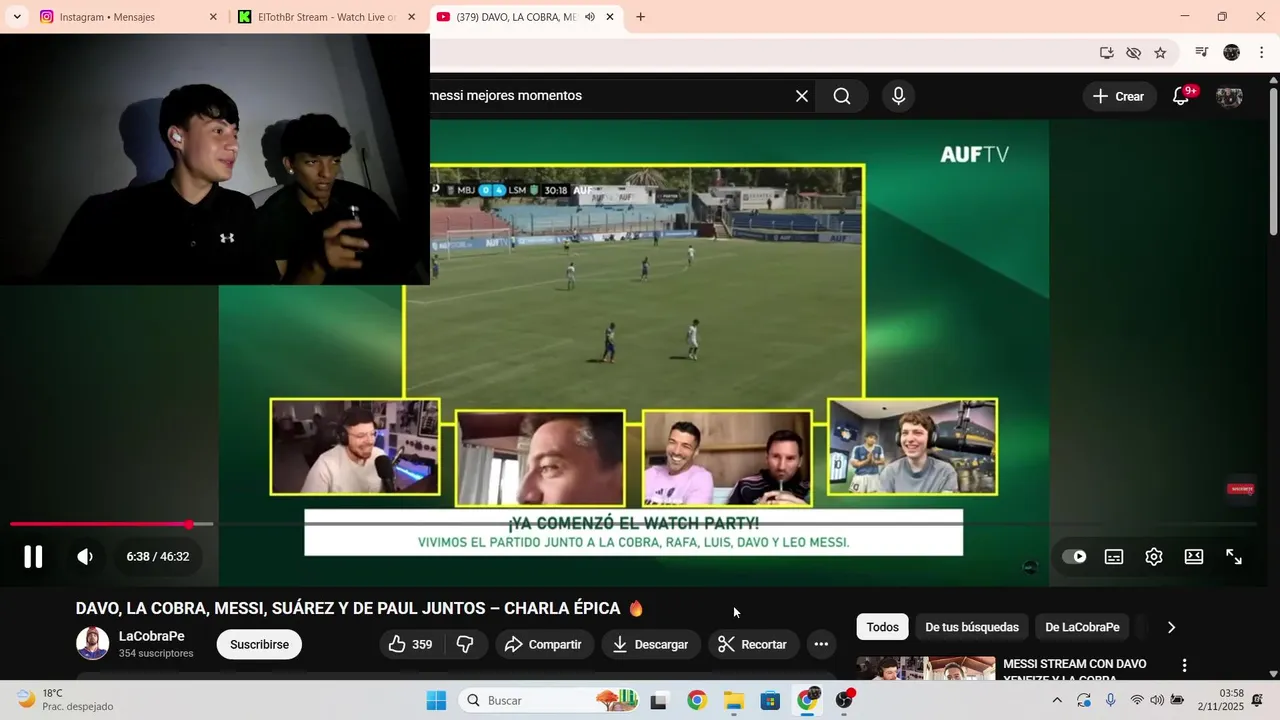Open the YouTube account avatar menu
The image size is (1280, 720).
(x=1229, y=96)
